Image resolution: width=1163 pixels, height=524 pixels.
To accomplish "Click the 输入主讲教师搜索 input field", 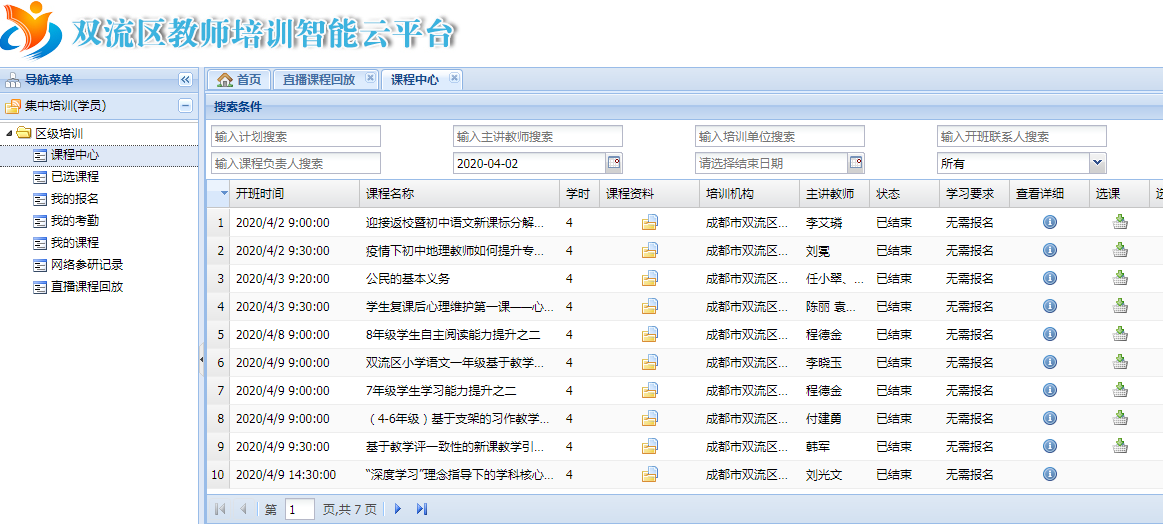I will 537,137.
